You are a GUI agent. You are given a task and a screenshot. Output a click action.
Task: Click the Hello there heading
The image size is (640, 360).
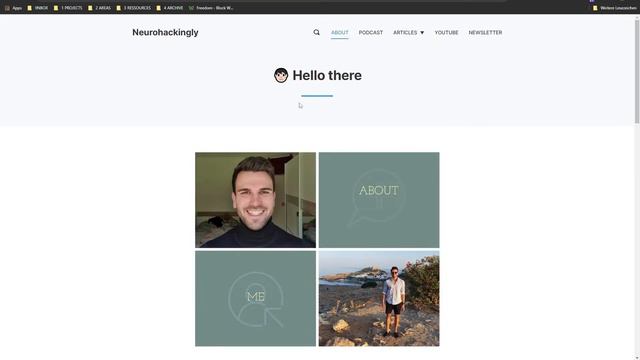pos(327,76)
